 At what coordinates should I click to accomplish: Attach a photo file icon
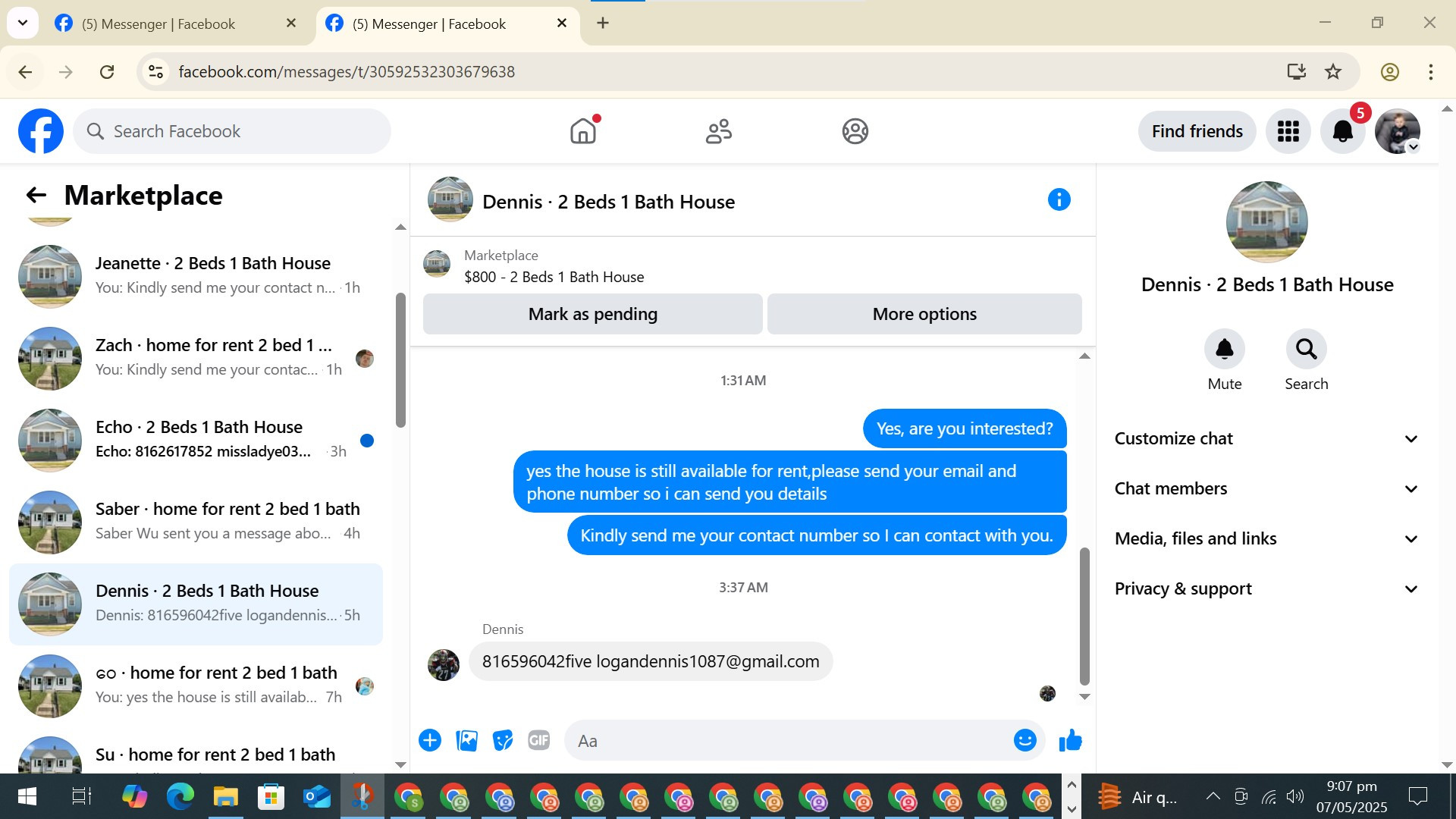466,740
